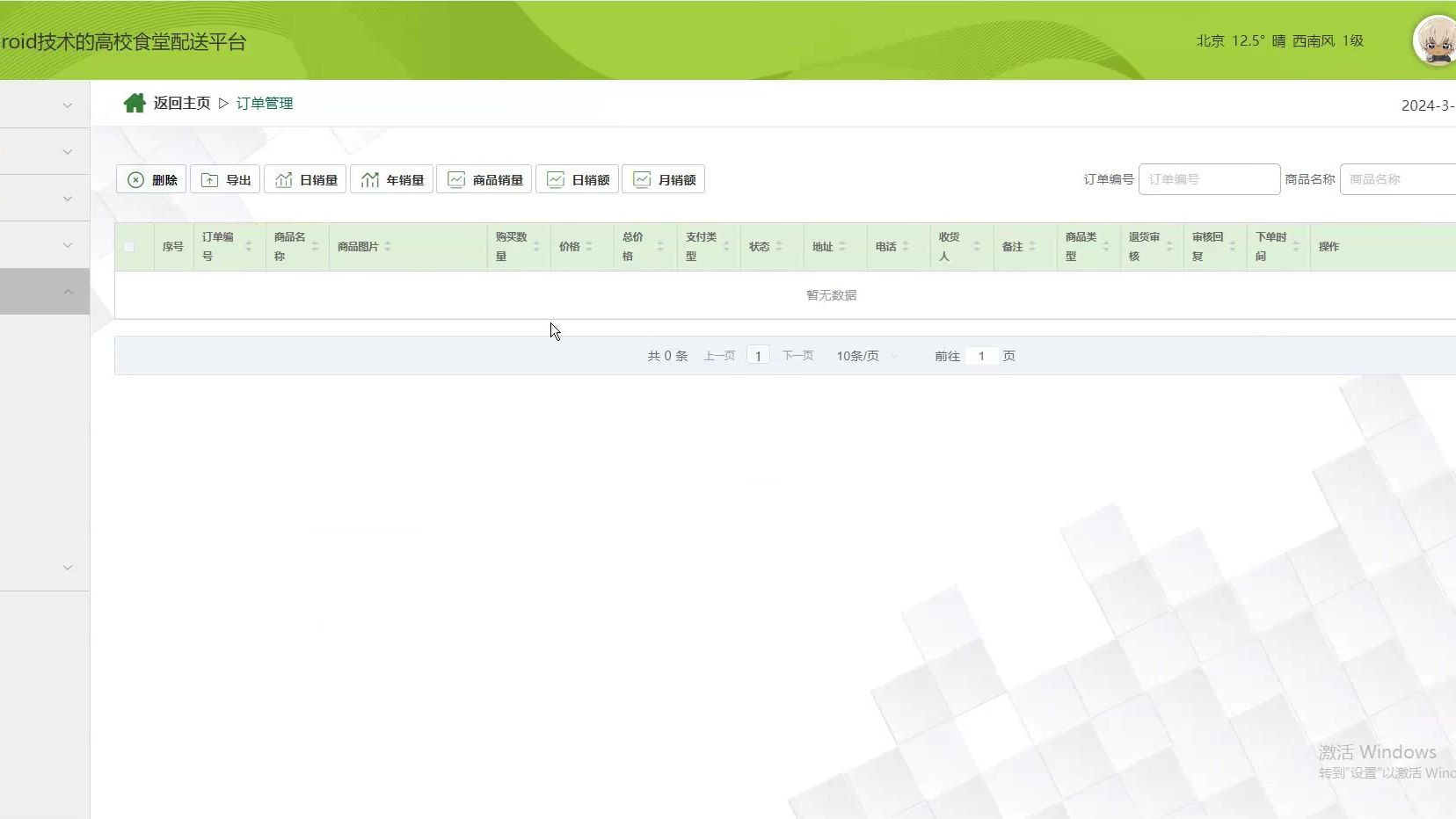Viewport: 1456px width, 819px height.
Task: Open the 10条/页 page size dropdown
Action: [867, 356]
